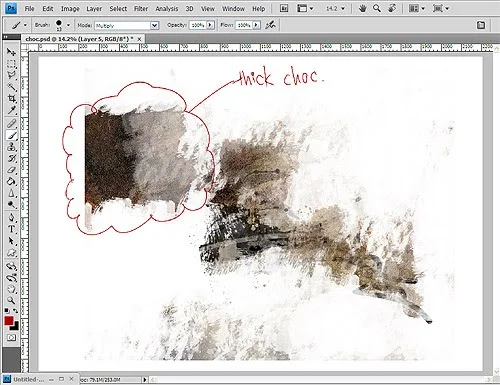The height and width of the screenshot is (385, 500).
Task: Click the Hand icon in the application bar
Action: coord(362,8)
